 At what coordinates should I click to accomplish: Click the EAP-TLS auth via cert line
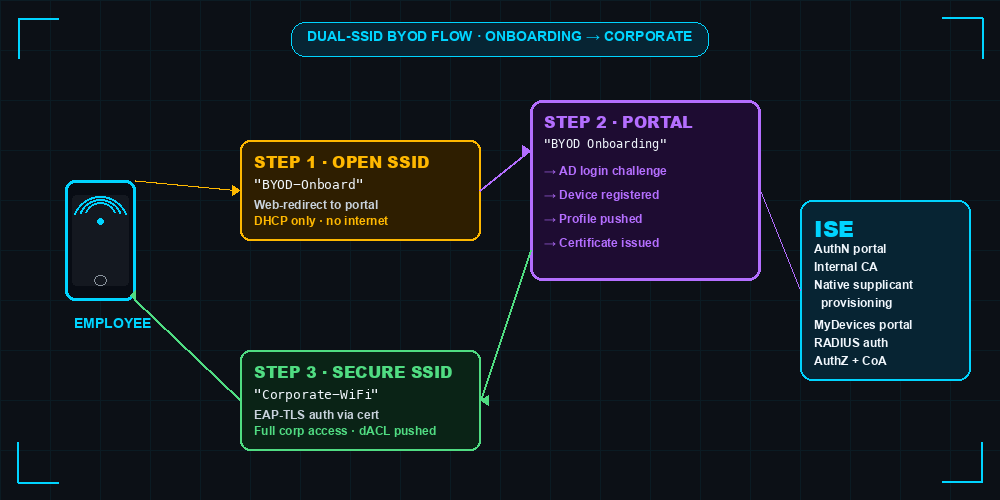click(x=316, y=415)
